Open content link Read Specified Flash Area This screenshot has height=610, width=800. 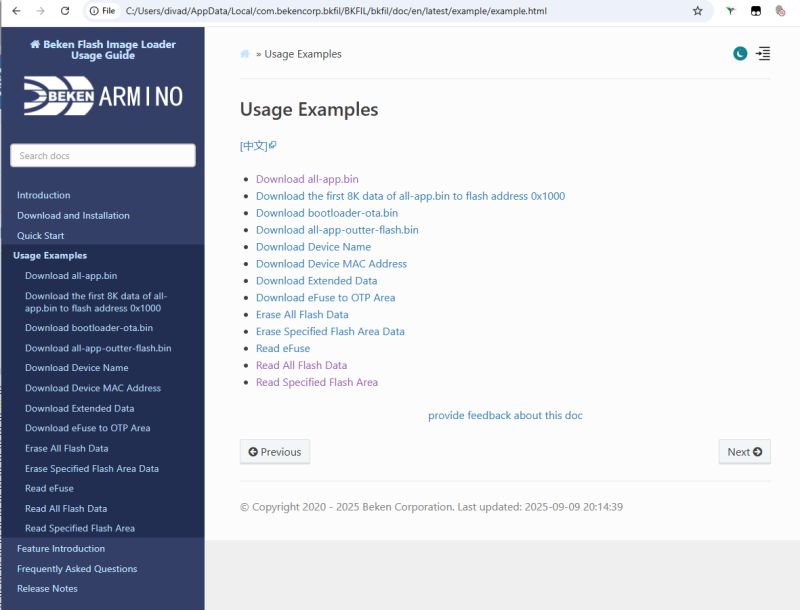[x=317, y=382]
